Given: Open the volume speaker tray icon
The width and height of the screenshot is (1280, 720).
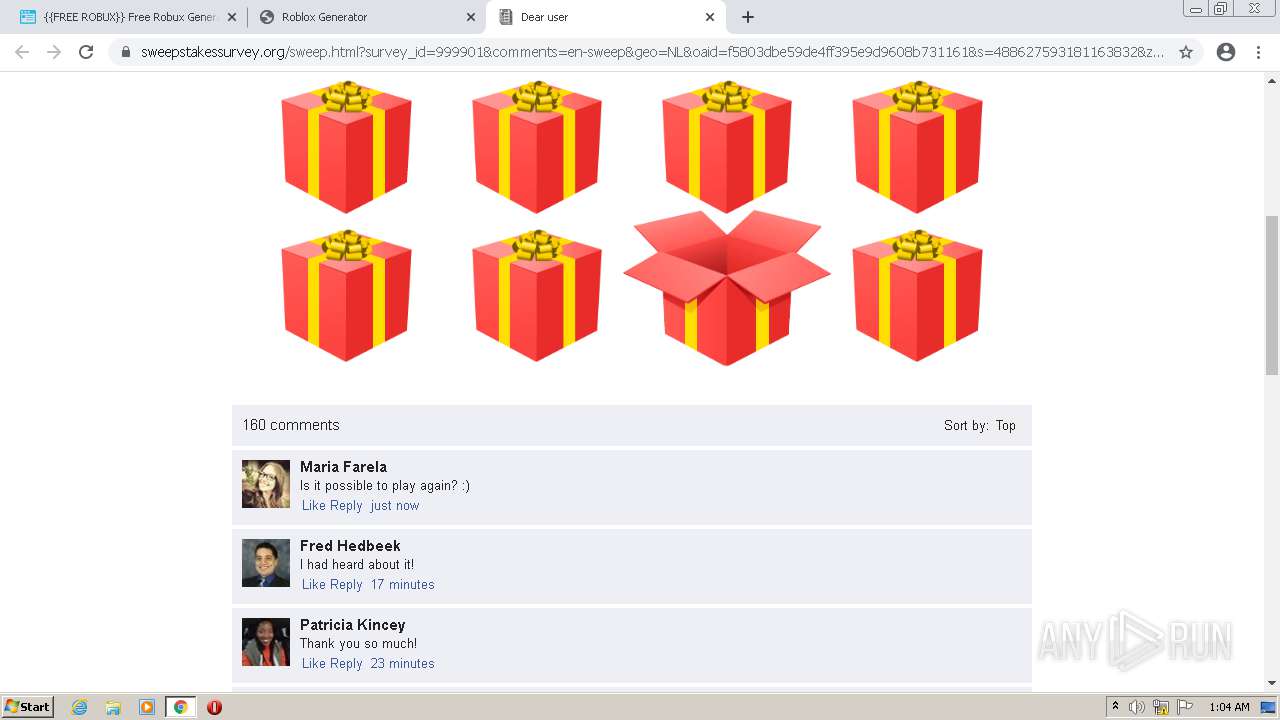Looking at the screenshot, I should point(1137,707).
